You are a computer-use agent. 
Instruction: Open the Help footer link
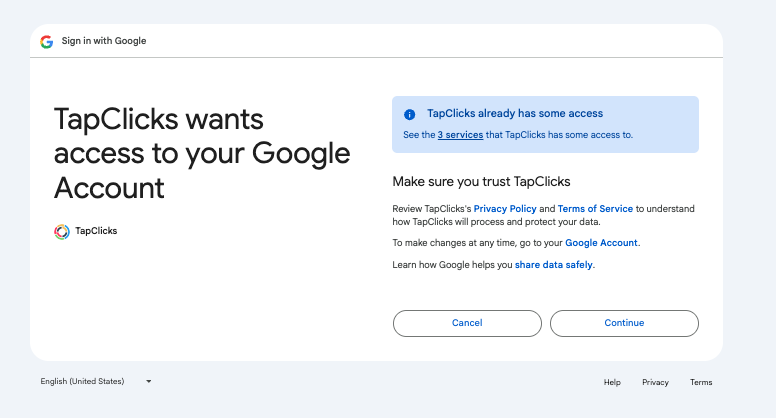pos(612,382)
